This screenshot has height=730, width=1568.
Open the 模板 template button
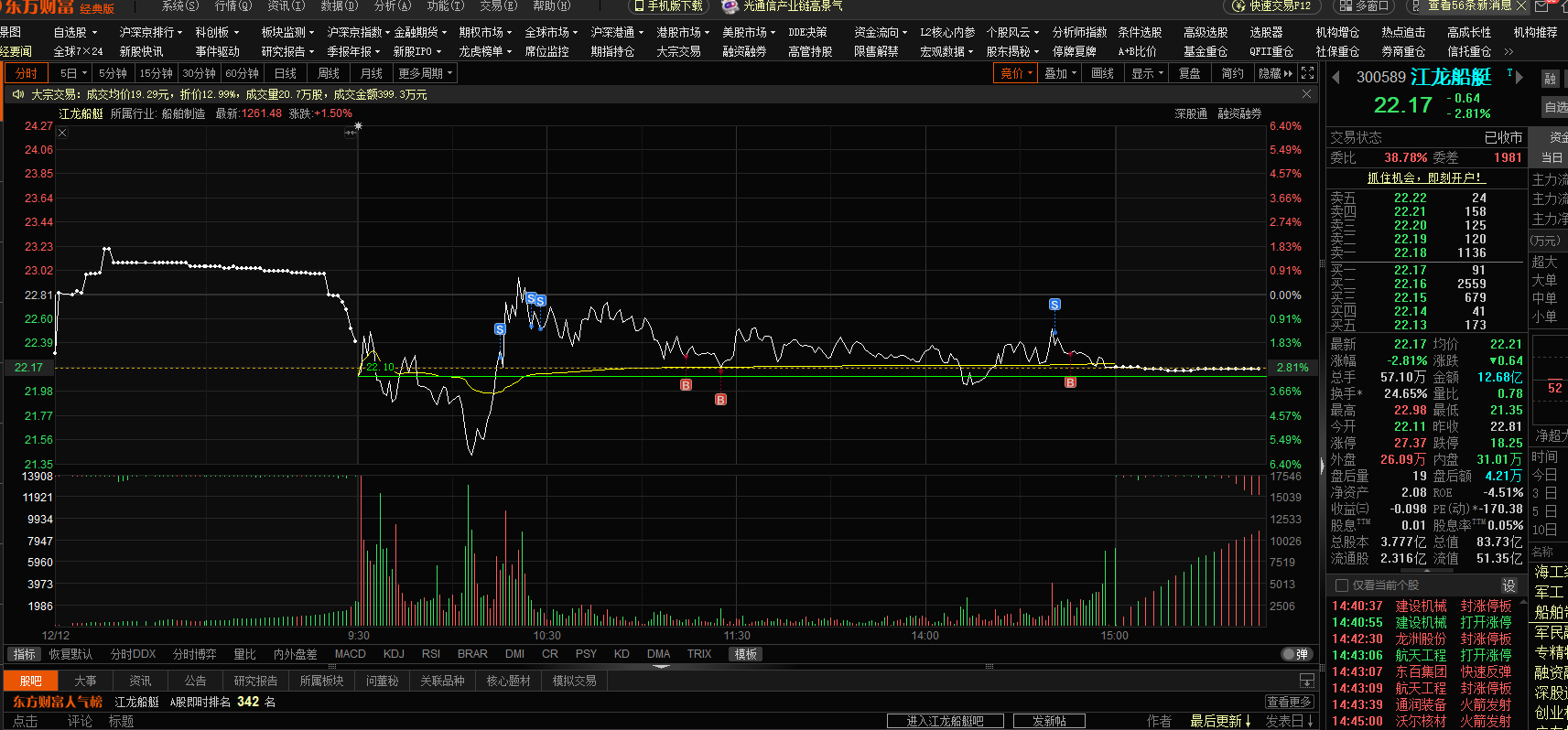pos(746,654)
